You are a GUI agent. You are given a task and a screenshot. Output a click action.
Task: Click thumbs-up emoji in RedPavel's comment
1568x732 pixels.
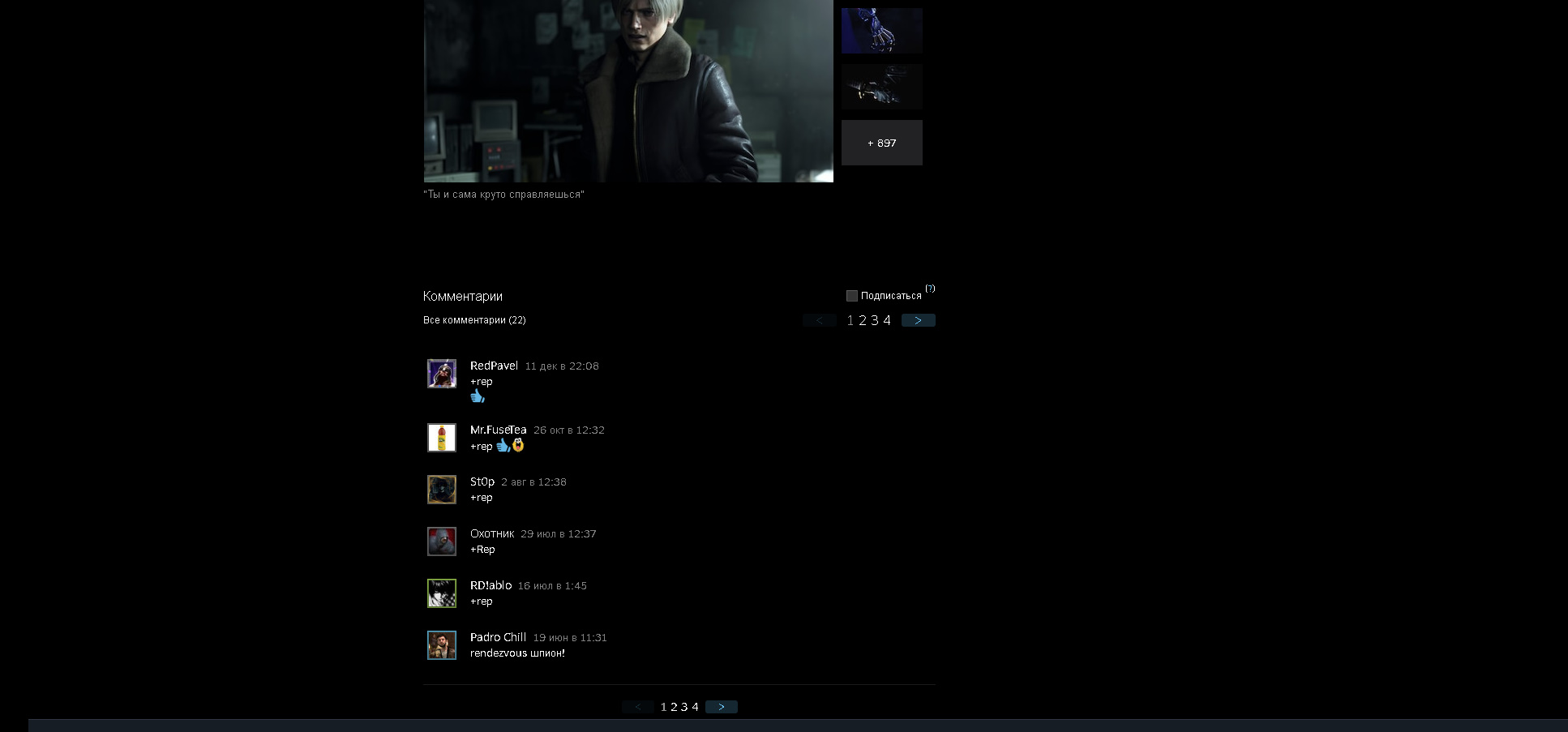coord(478,396)
